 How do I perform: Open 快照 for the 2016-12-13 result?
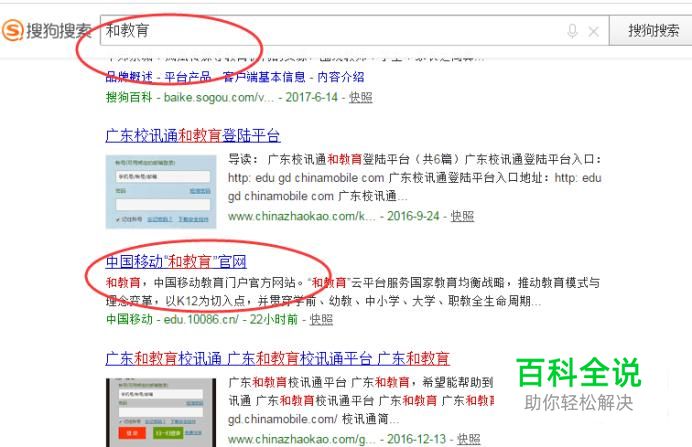(x=468, y=439)
